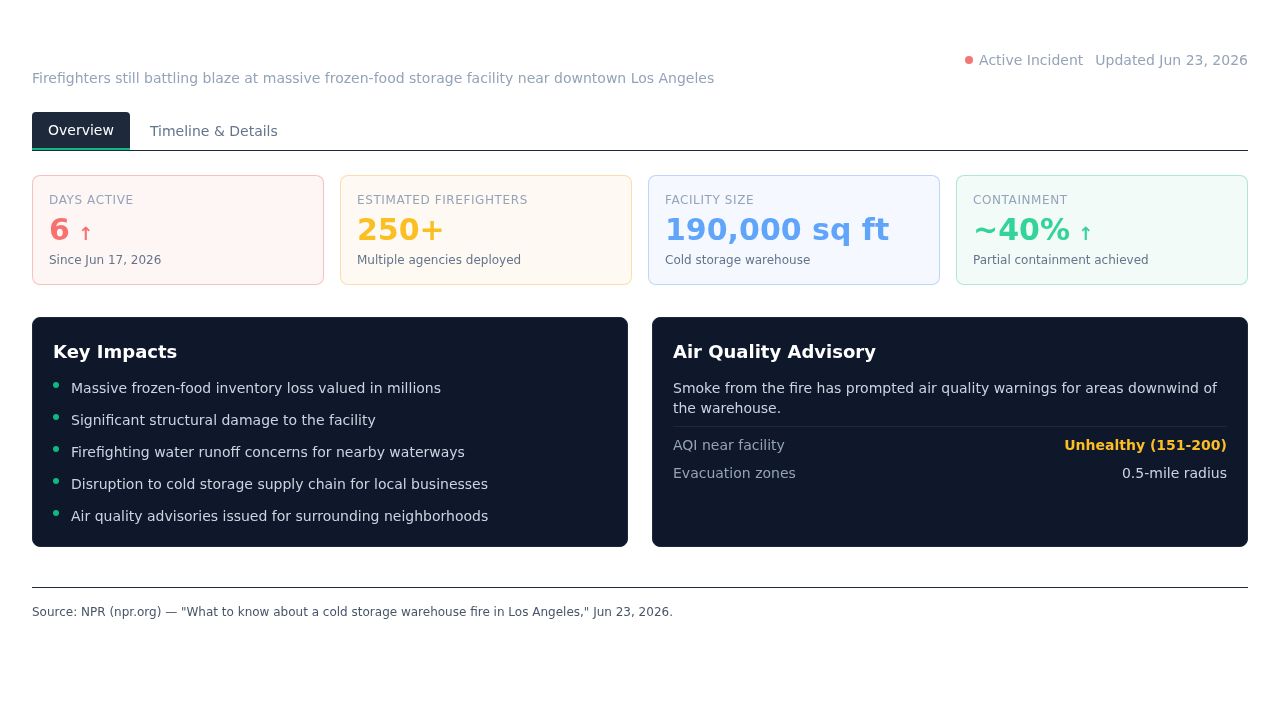Click the up arrow beside ~40% containment
The image size is (1280, 720).
pyautogui.click(x=1085, y=234)
